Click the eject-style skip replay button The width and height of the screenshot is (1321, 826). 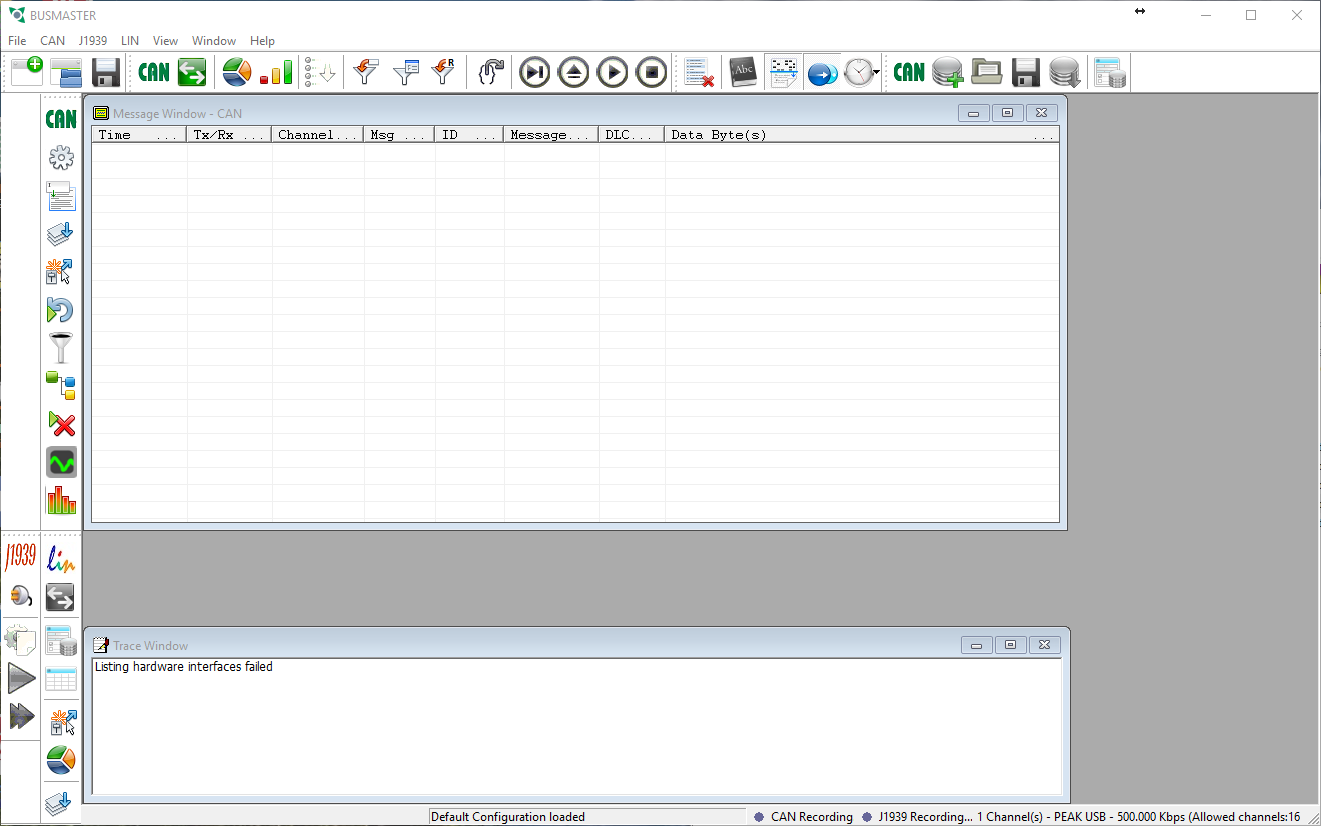coord(574,72)
